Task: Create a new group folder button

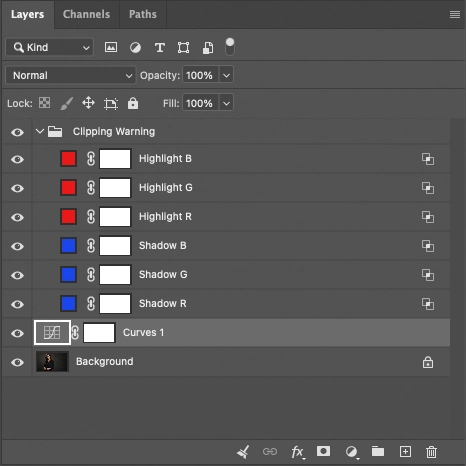Action: pyautogui.click(x=378, y=451)
